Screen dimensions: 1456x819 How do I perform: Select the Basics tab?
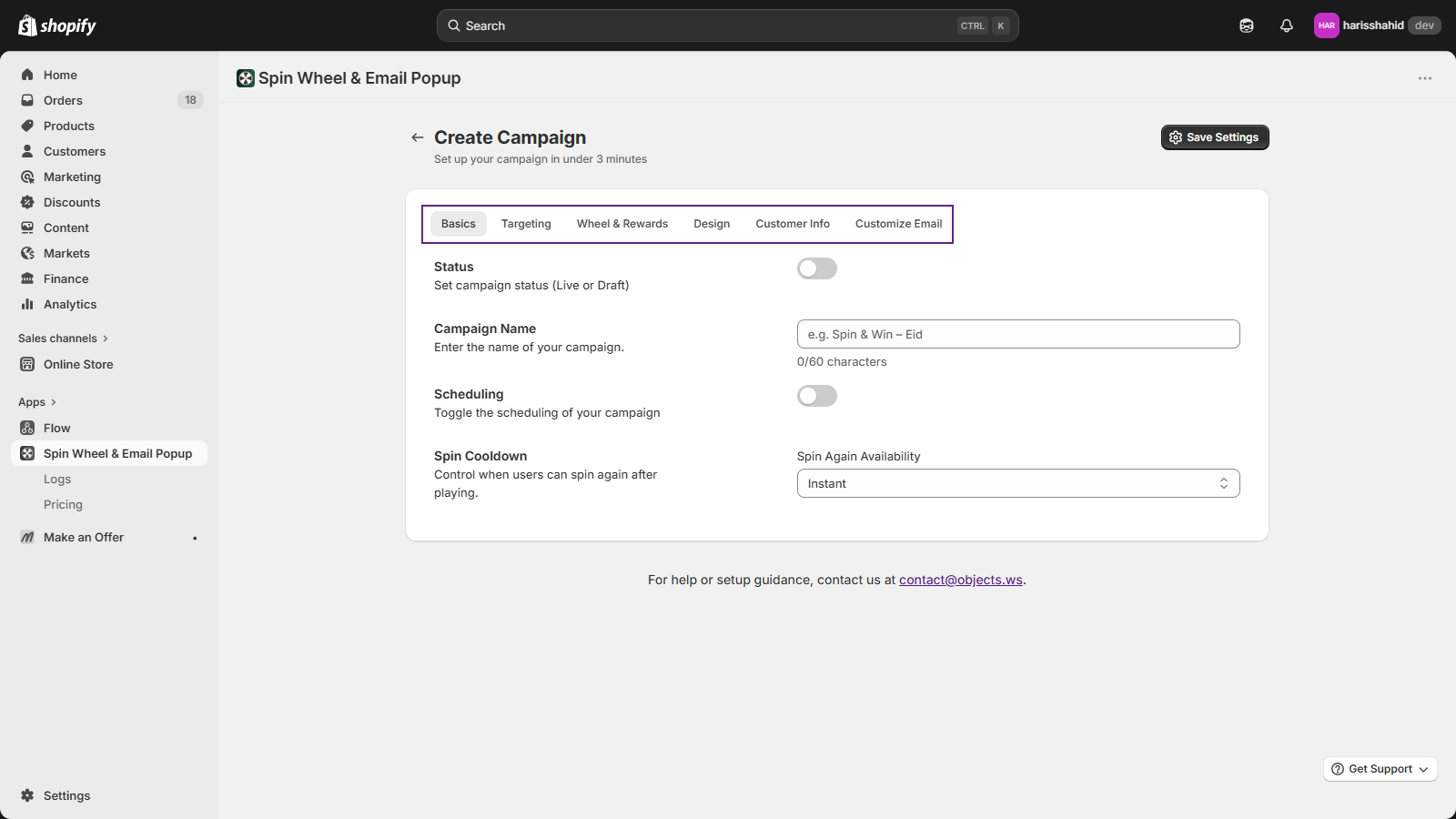(x=459, y=224)
